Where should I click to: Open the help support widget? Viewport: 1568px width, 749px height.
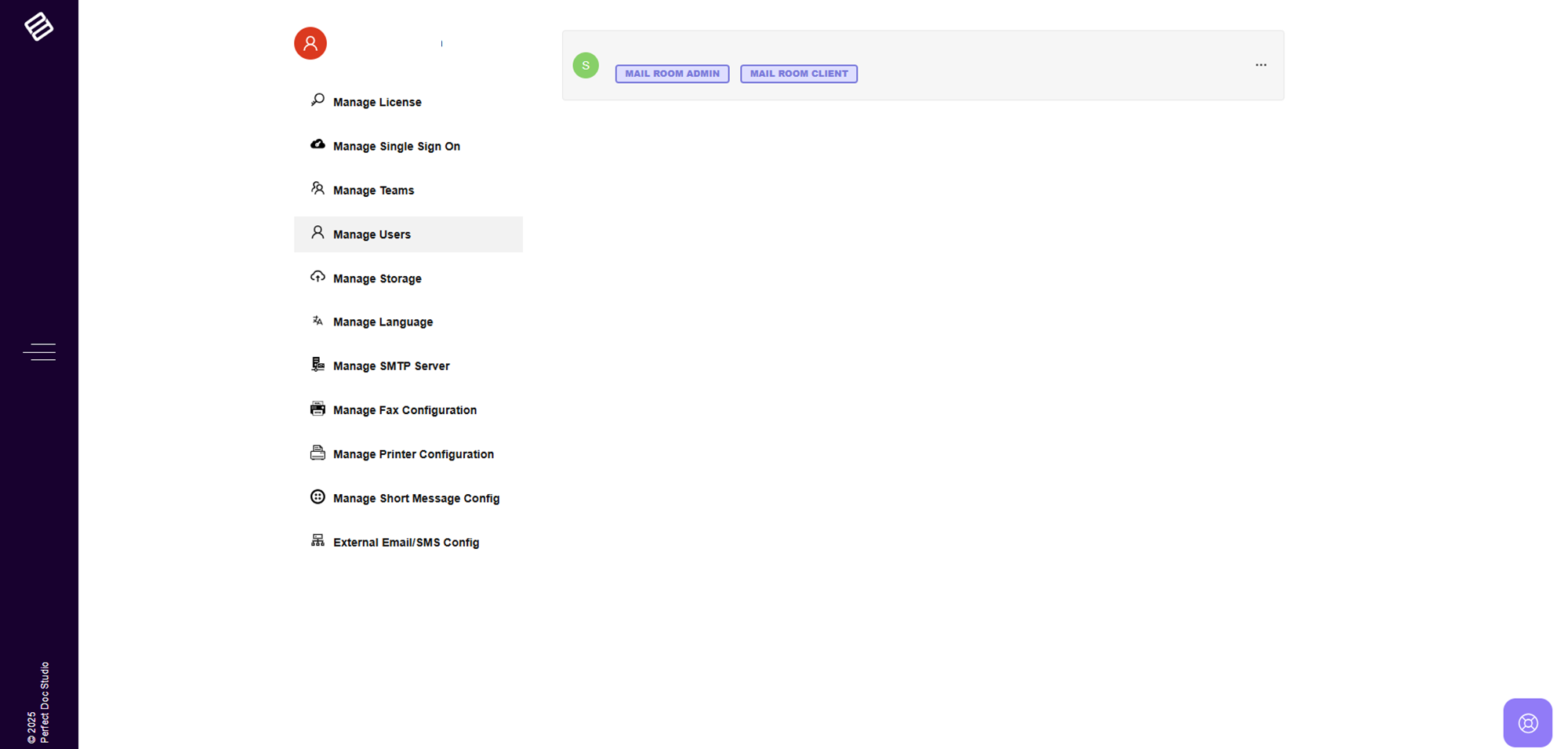pos(1527,722)
